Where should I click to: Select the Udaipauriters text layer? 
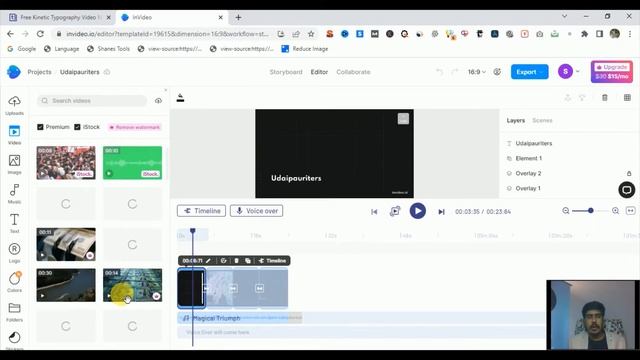(533, 143)
